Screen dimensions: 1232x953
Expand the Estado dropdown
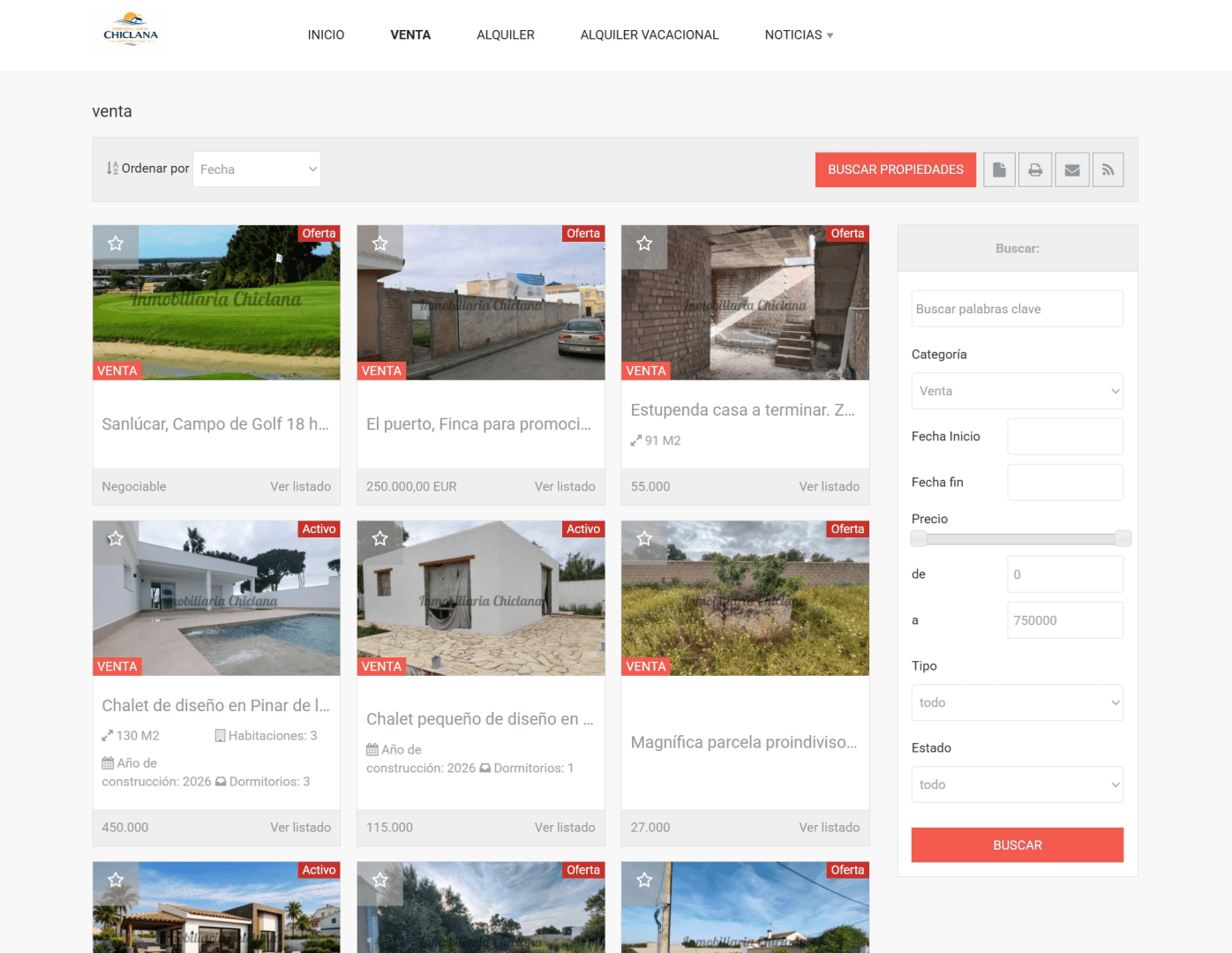click(1018, 784)
